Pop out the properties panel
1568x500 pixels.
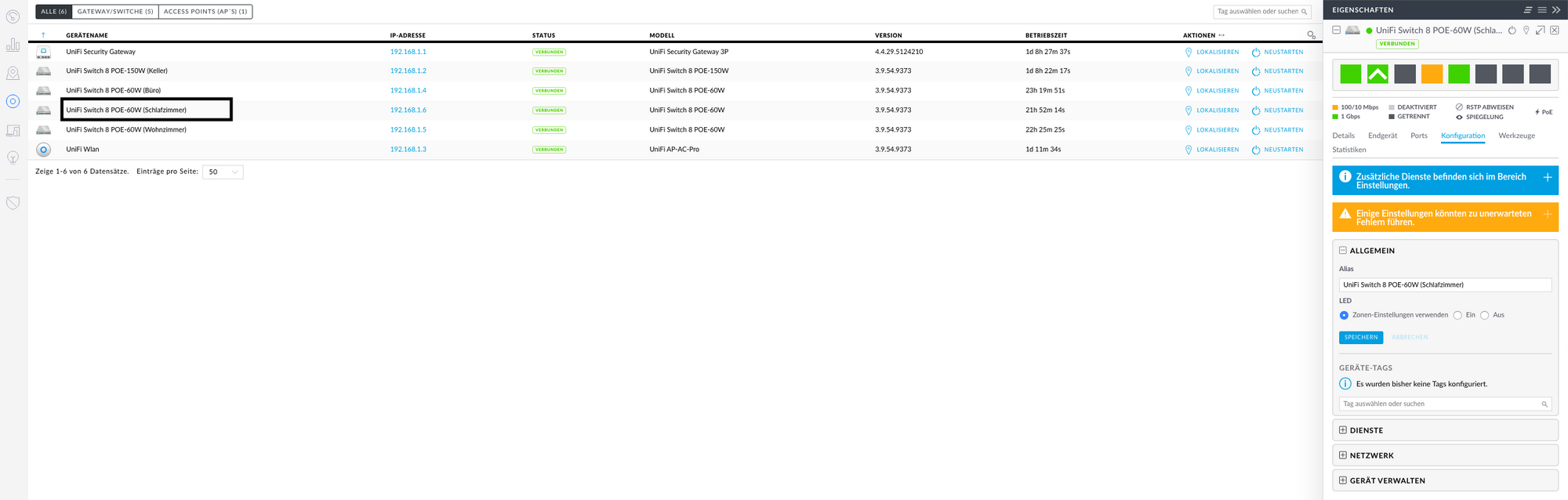[1541, 31]
